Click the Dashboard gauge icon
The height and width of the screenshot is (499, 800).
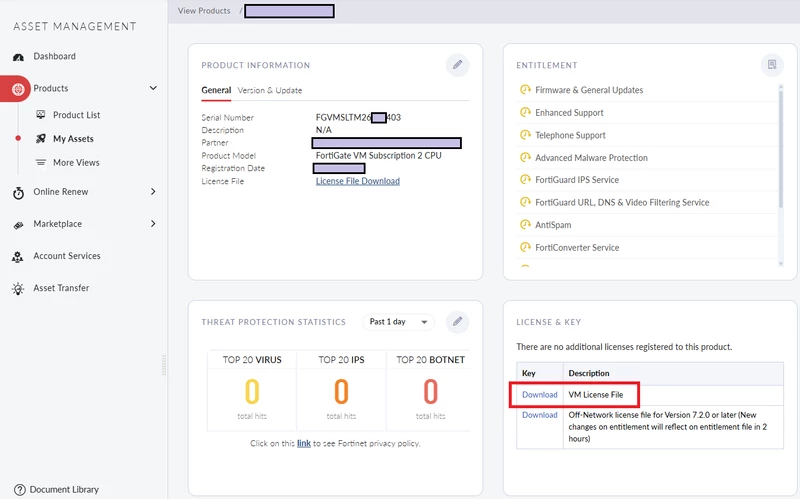tap(18, 57)
